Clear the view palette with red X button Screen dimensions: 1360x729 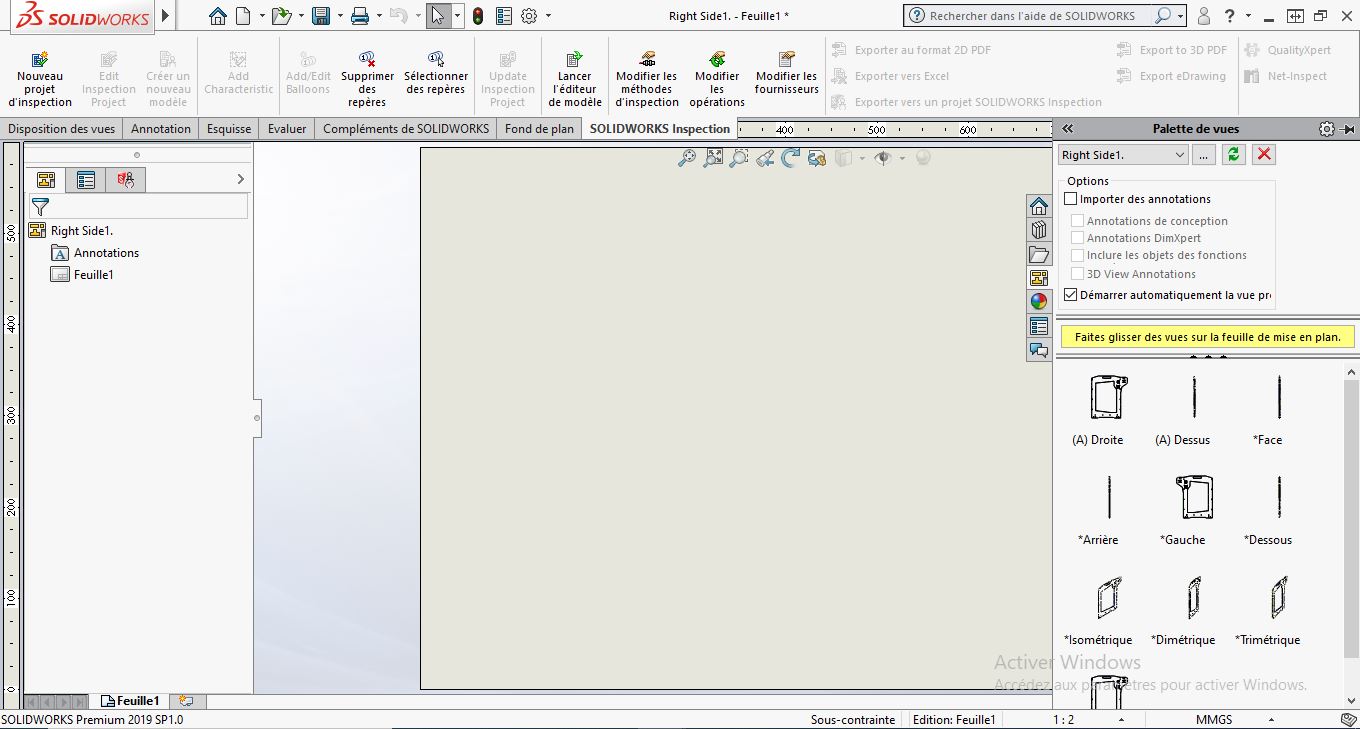(1264, 155)
